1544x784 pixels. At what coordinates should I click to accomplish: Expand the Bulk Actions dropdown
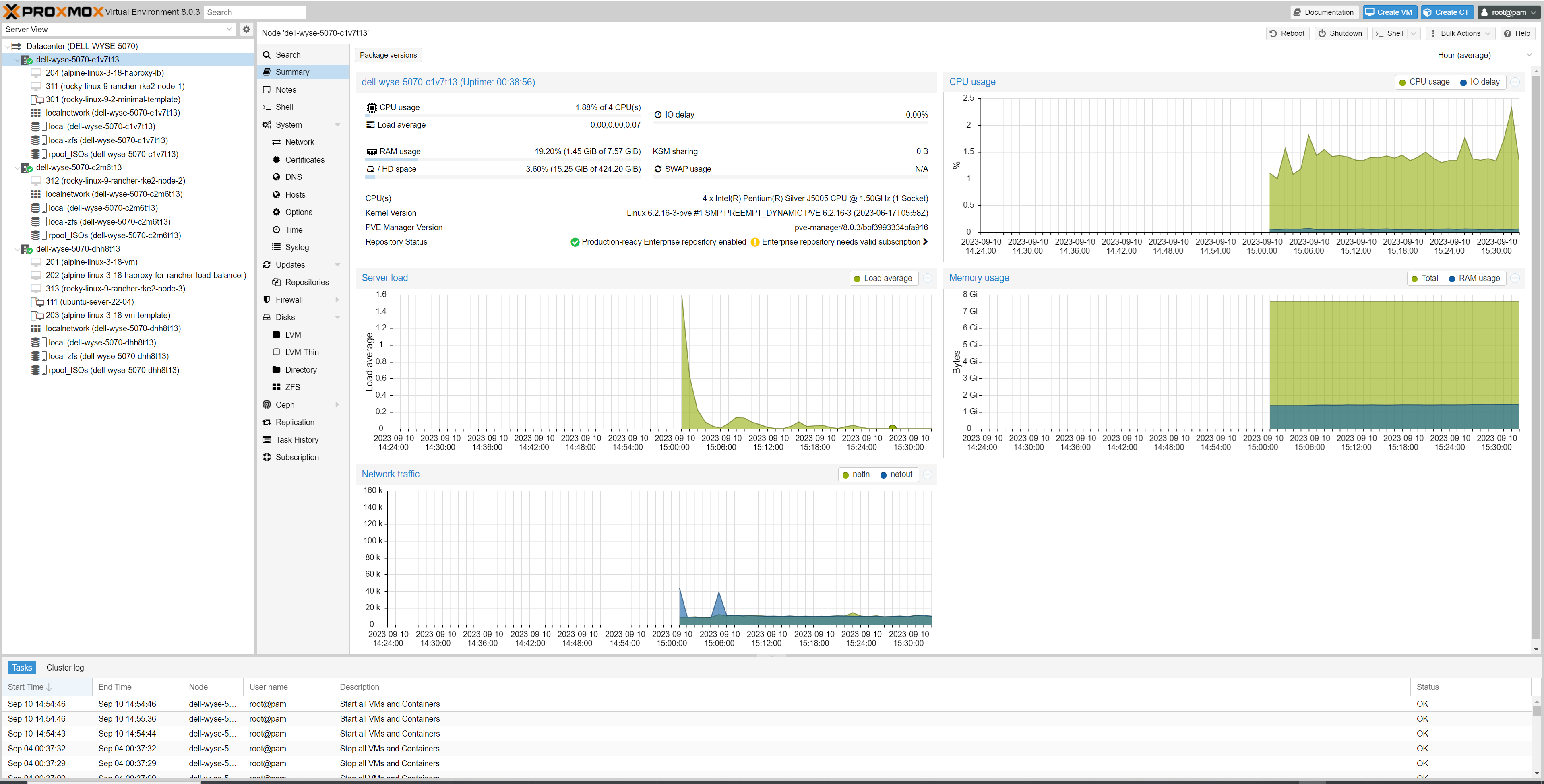tap(1460, 33)
